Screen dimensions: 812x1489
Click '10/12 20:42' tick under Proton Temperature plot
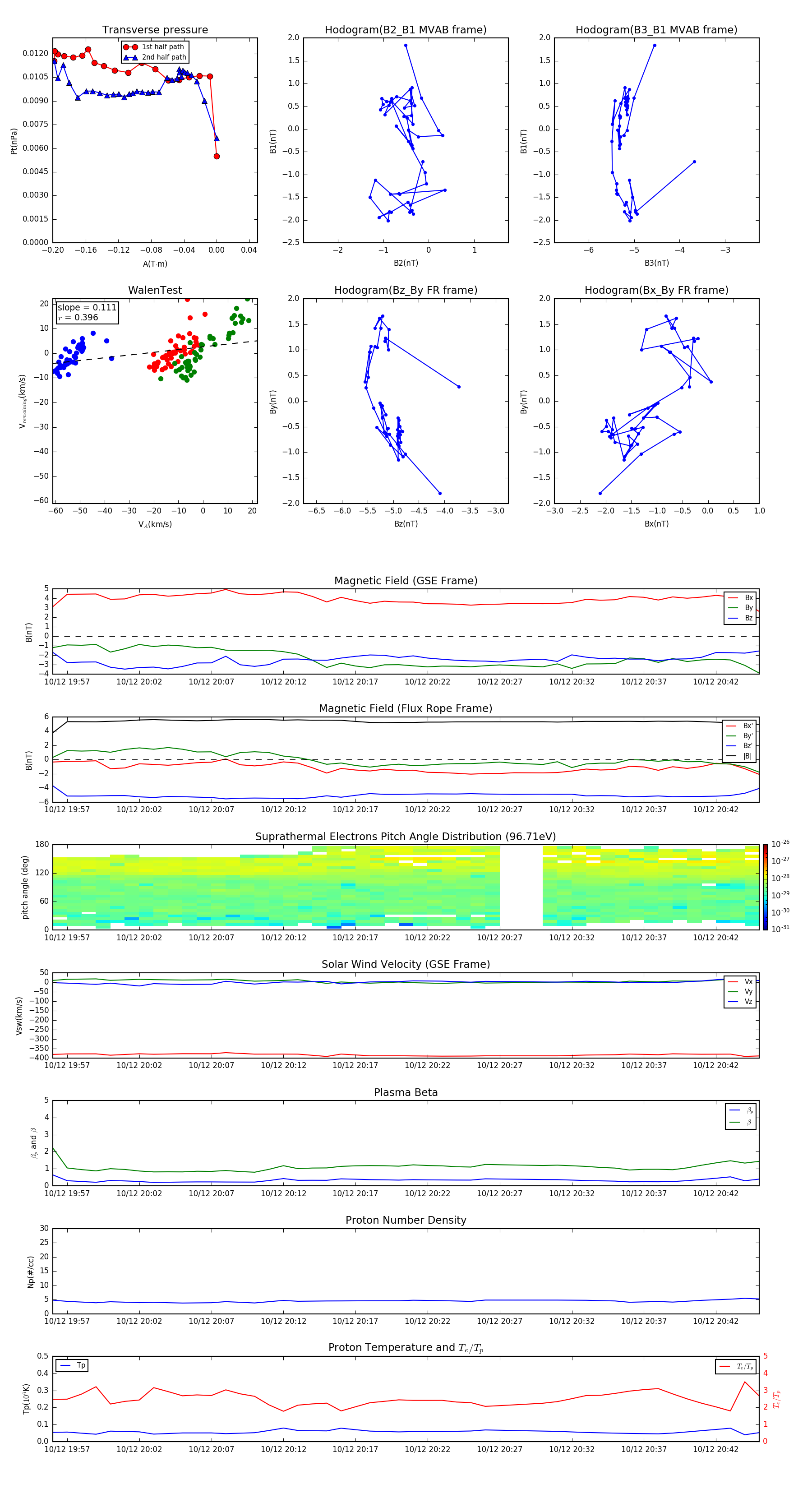click(715, 1449)
